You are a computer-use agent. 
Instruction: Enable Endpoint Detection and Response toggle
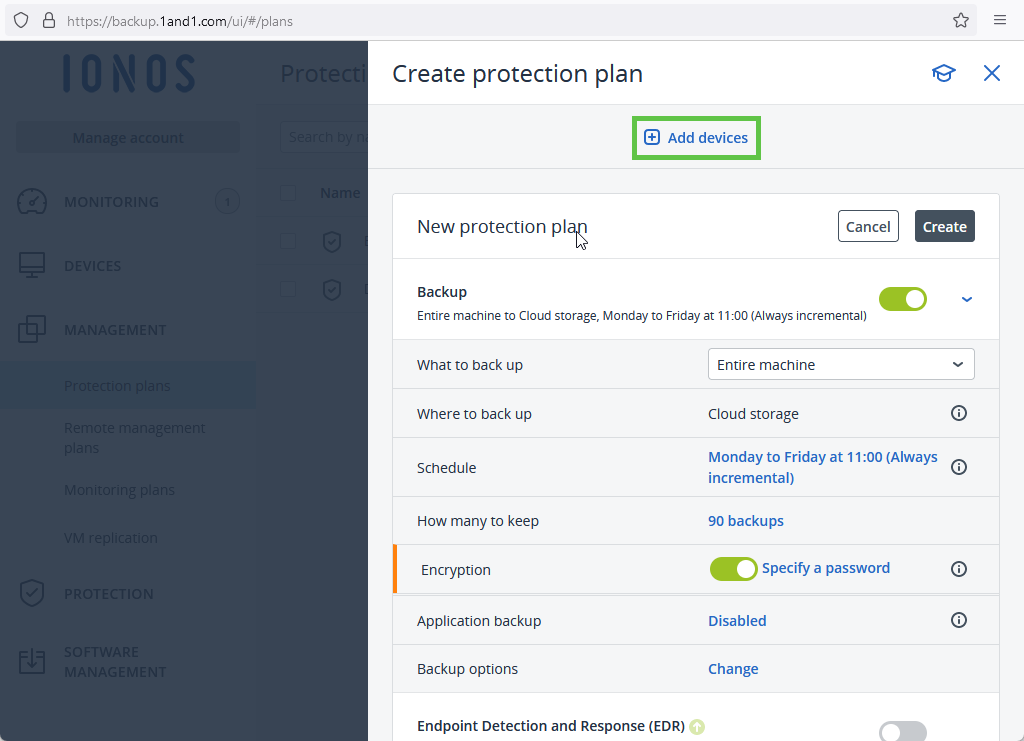[902, 733]
